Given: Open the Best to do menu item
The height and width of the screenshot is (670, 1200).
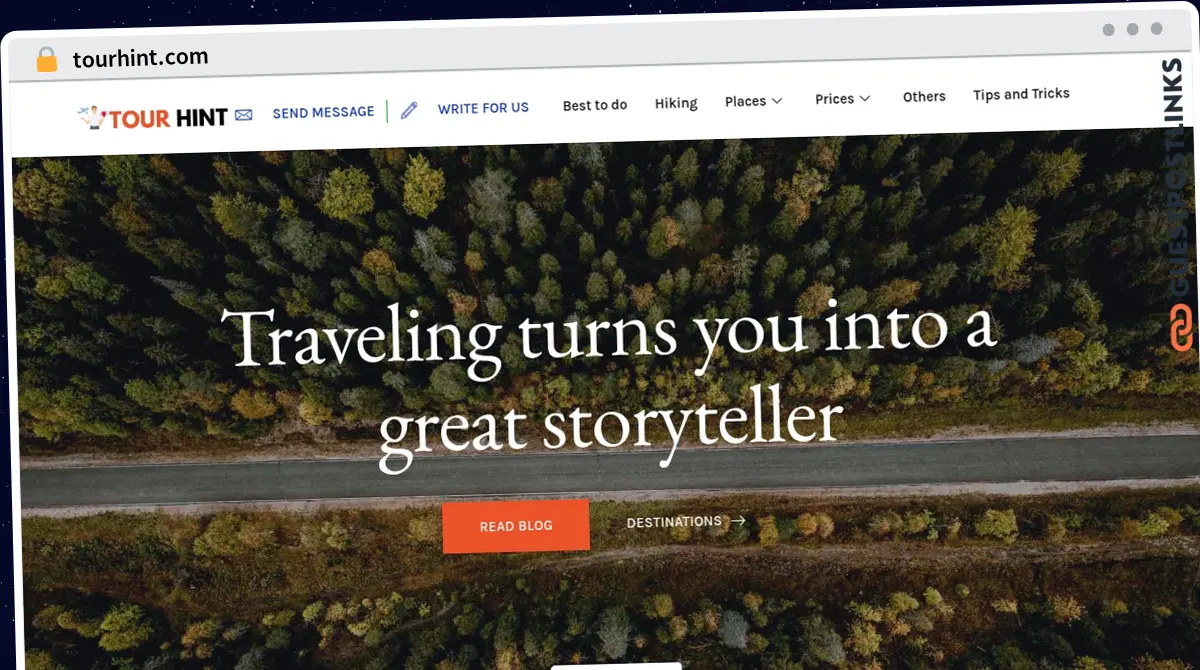Looking at the screenshot, I should click(595, 105).
